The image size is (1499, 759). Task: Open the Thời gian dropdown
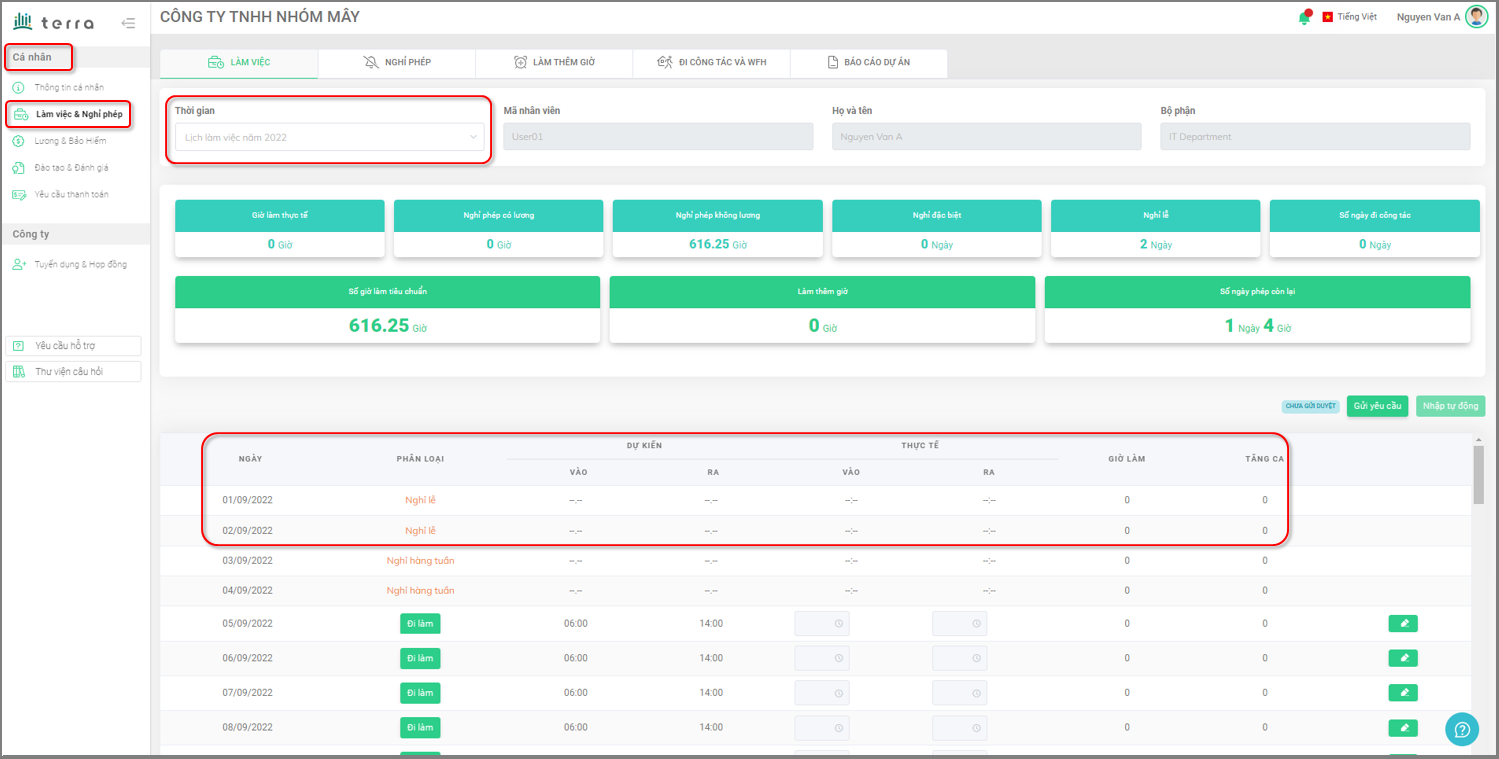click(x=328, y=137)
